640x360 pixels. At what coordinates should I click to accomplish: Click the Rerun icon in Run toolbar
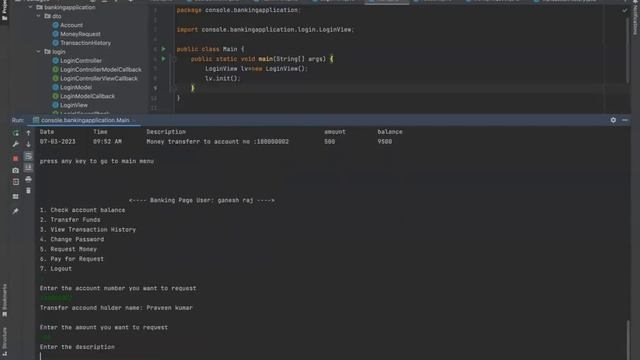click(16, 133)
